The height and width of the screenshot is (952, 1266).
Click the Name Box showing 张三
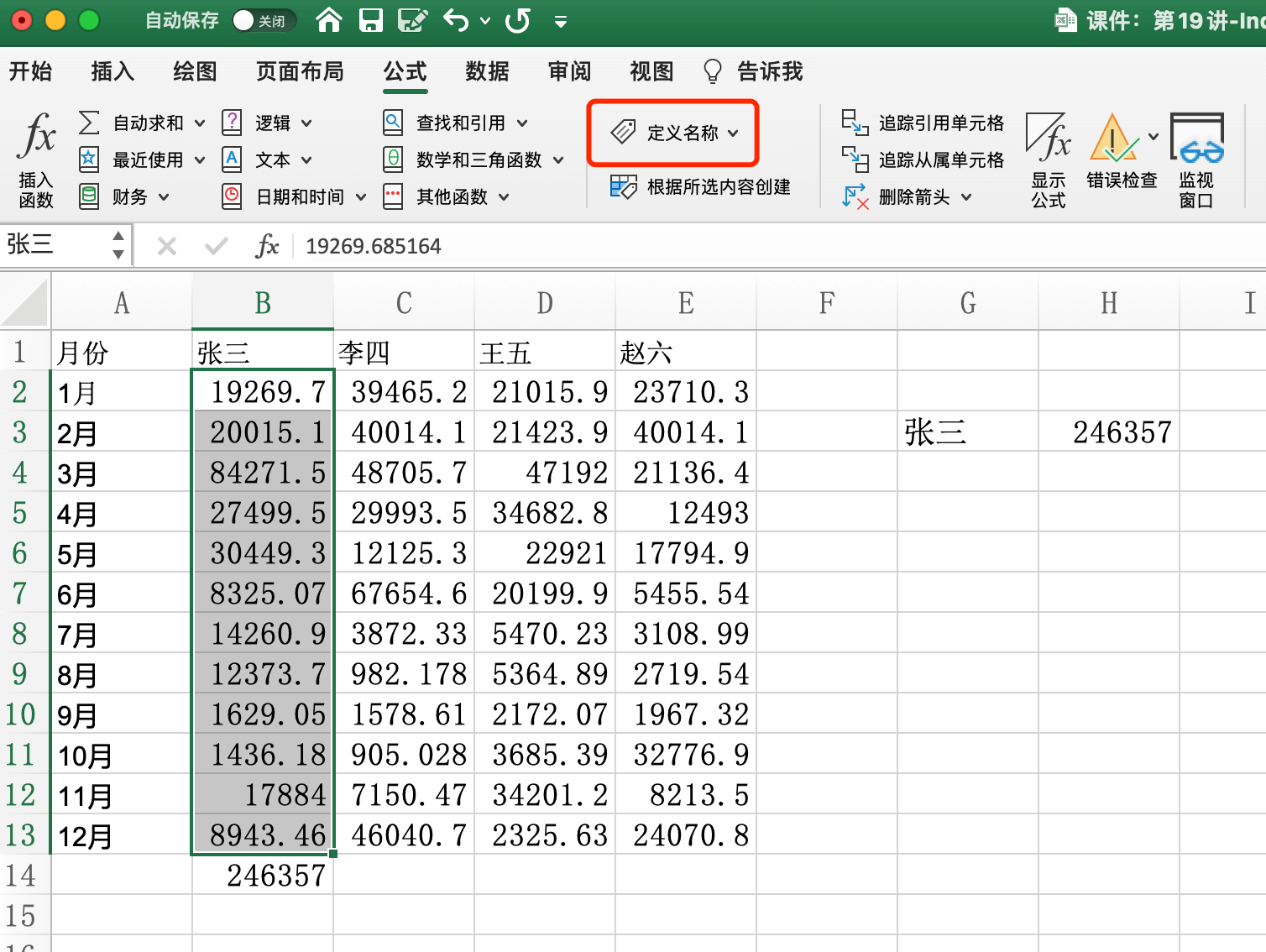(55, 244)
